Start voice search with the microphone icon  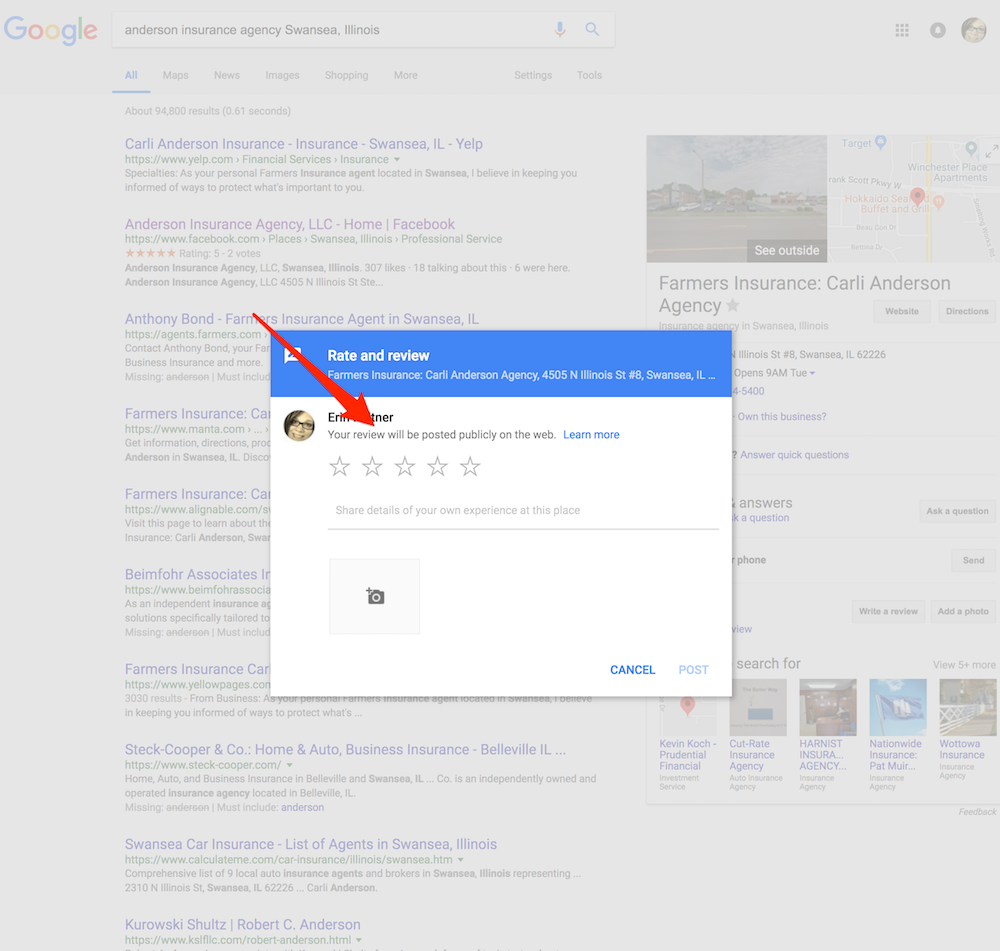[x=560, y=29]
